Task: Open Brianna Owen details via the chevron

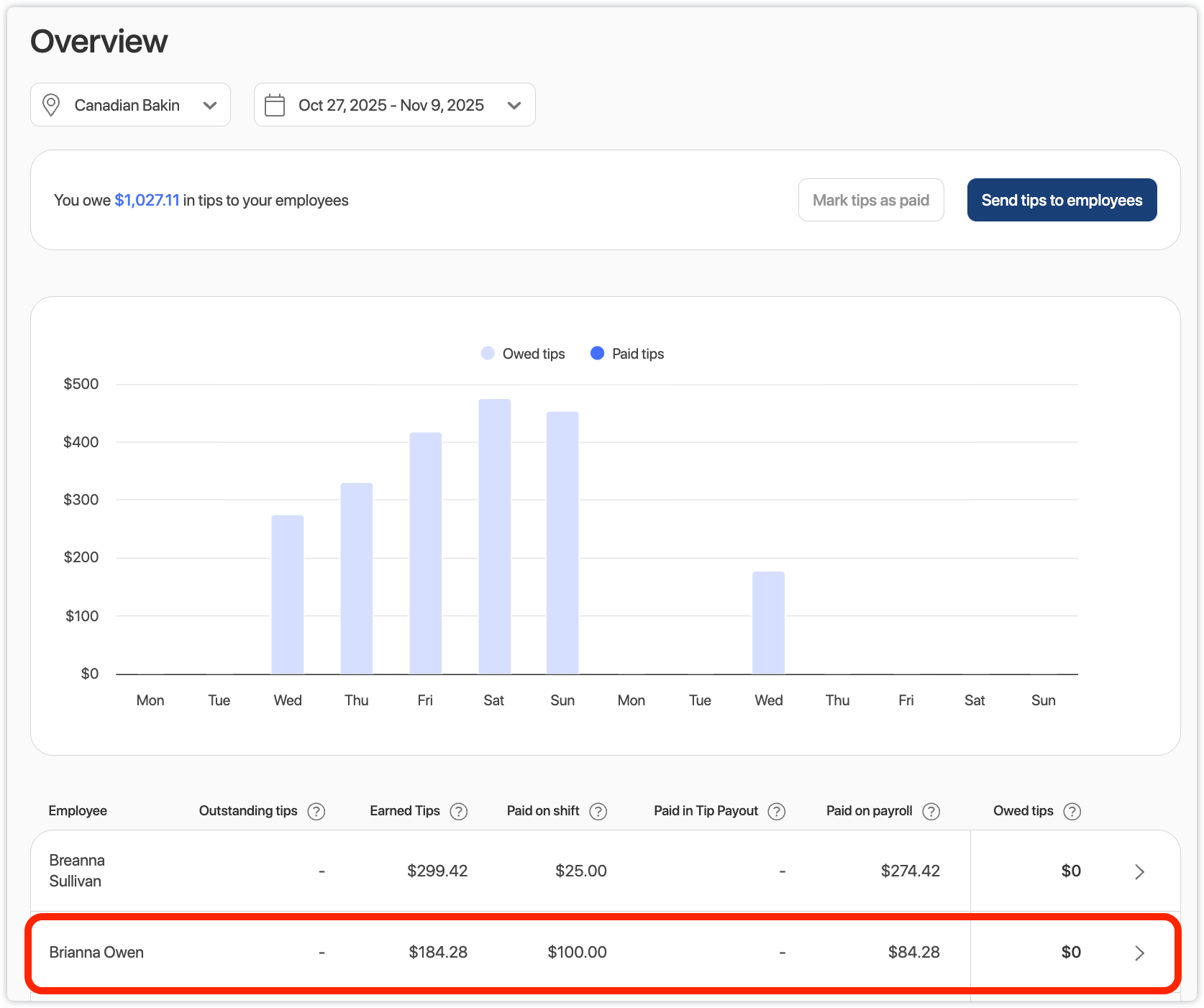Action: pyautogui.click(x=1139, y=953)
